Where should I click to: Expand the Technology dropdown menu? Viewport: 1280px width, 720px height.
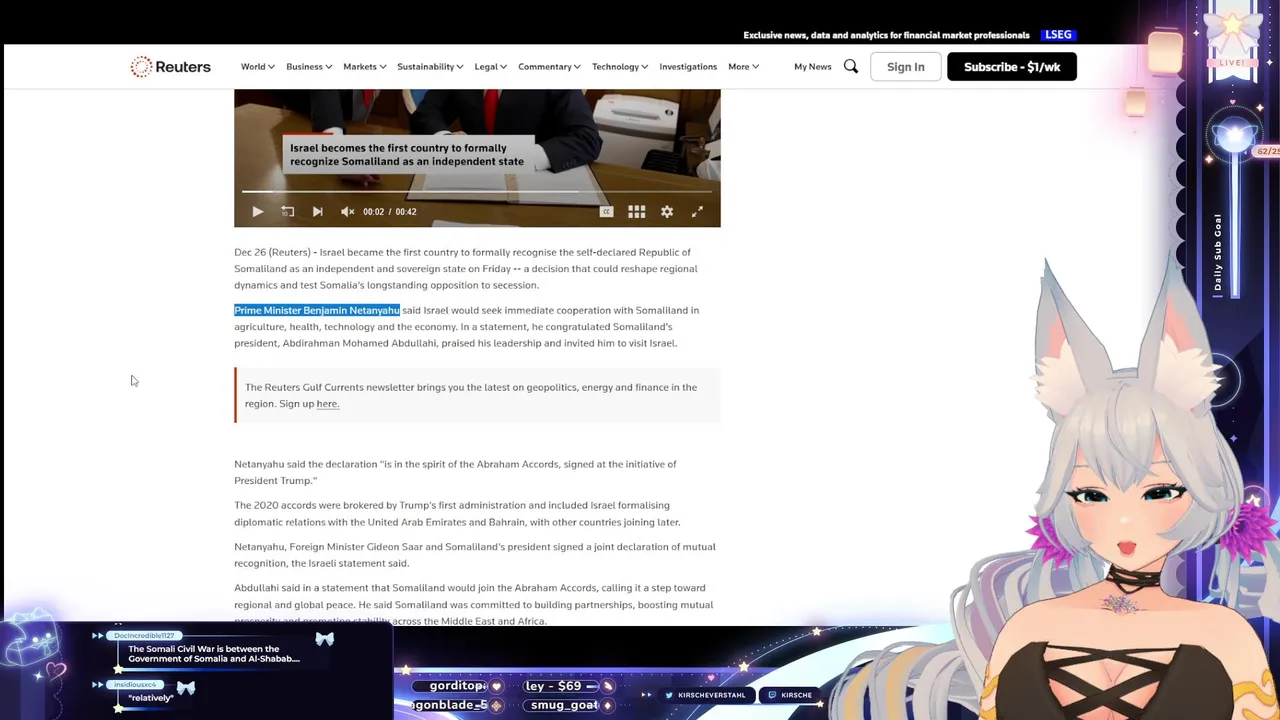(x=620, y=67)
